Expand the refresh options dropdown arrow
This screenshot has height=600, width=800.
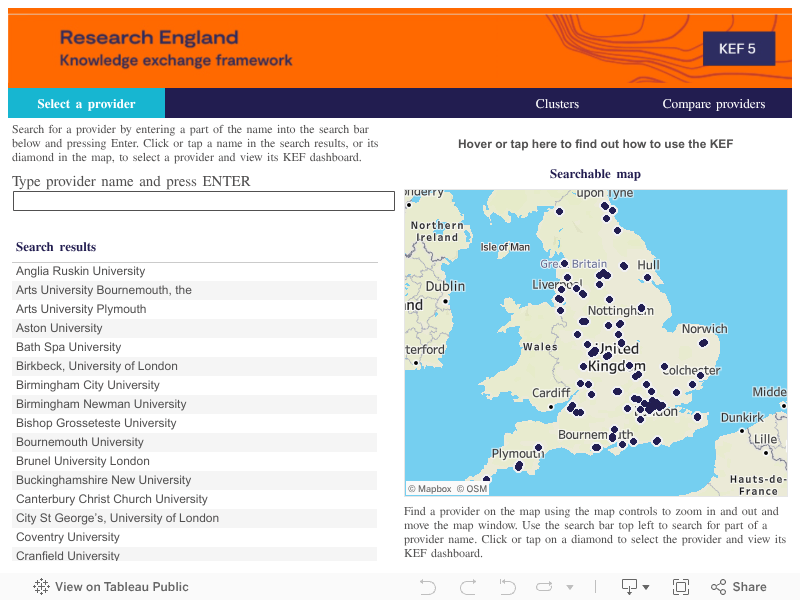(570, 587)
